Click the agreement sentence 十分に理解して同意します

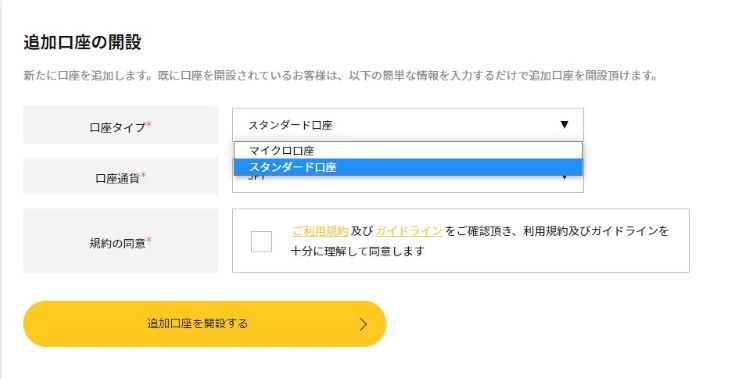(357, 251)
